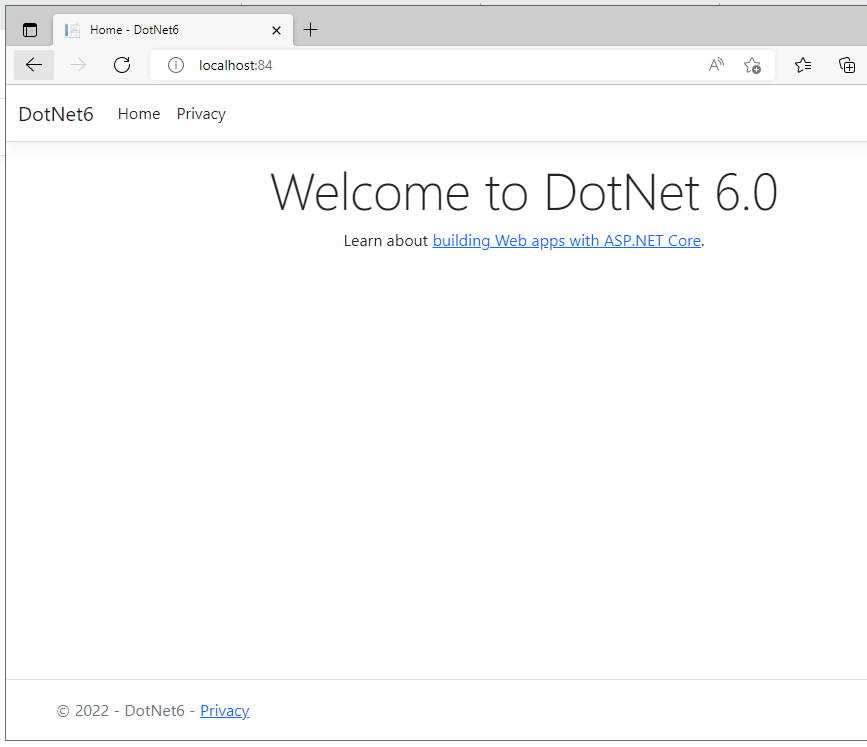Viewport: 867px width, 747px height.
Task: Click the tab's page favicon
Action: click(x=72, y=30)
